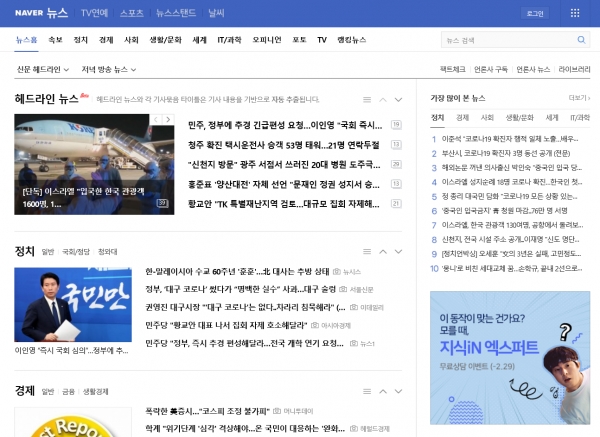The height and width of the screenshot is (437, 600).
Task: Open the IT/과학 menu in main navigation
Action: point(229,39)
